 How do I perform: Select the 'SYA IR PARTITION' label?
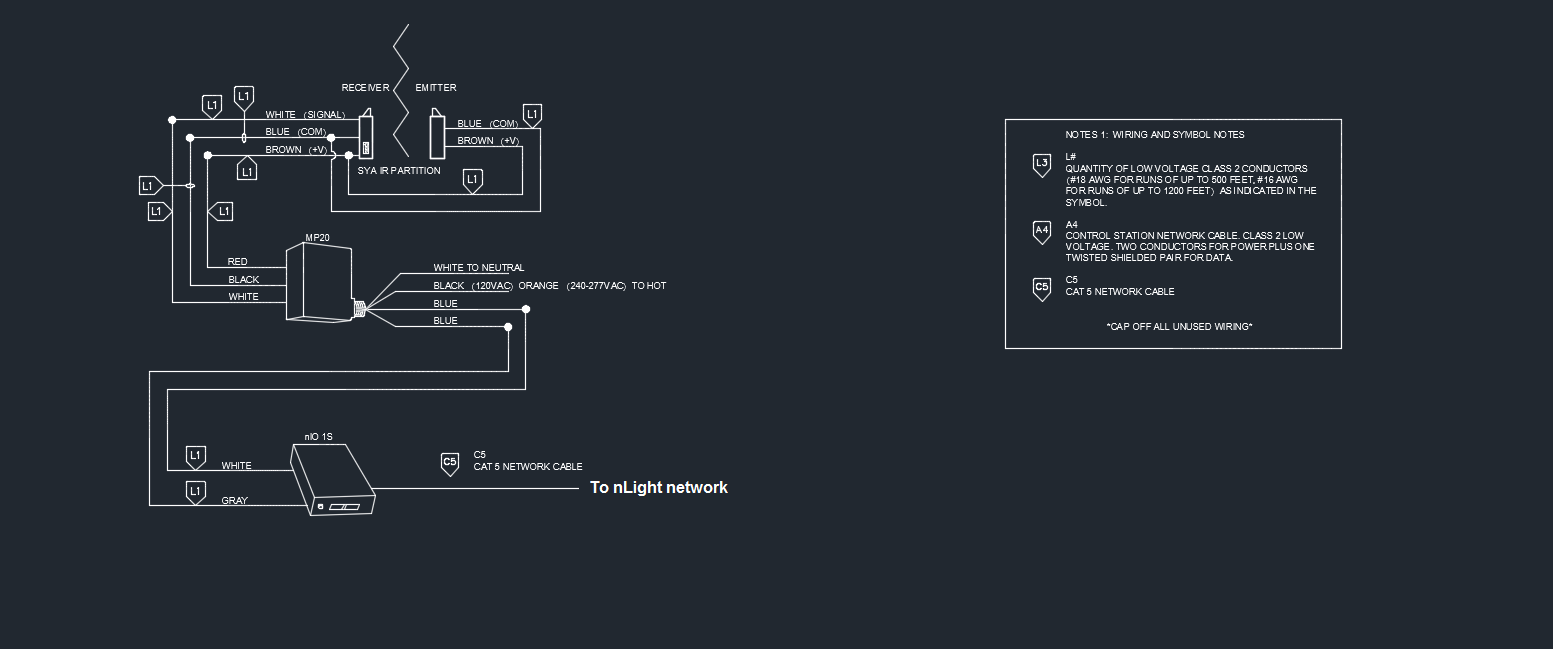[398, 171]
